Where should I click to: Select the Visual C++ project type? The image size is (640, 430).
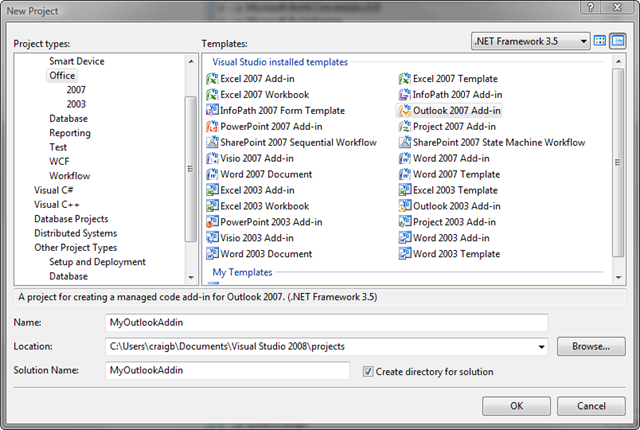click(57, 204)
